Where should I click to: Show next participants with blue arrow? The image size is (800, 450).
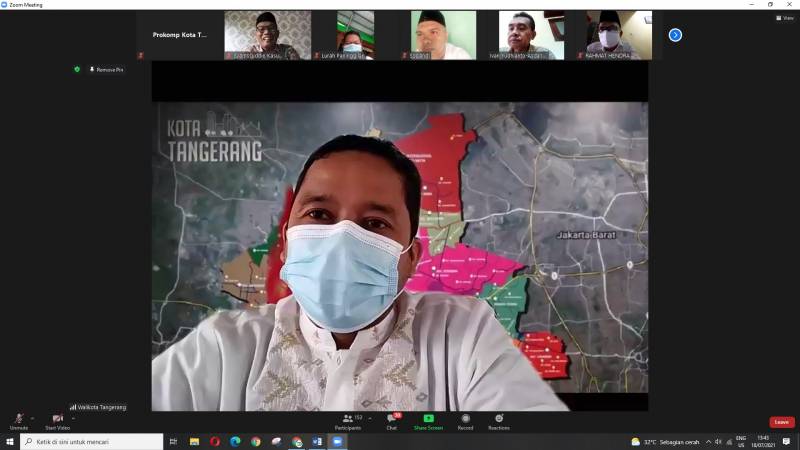[675, 35]
